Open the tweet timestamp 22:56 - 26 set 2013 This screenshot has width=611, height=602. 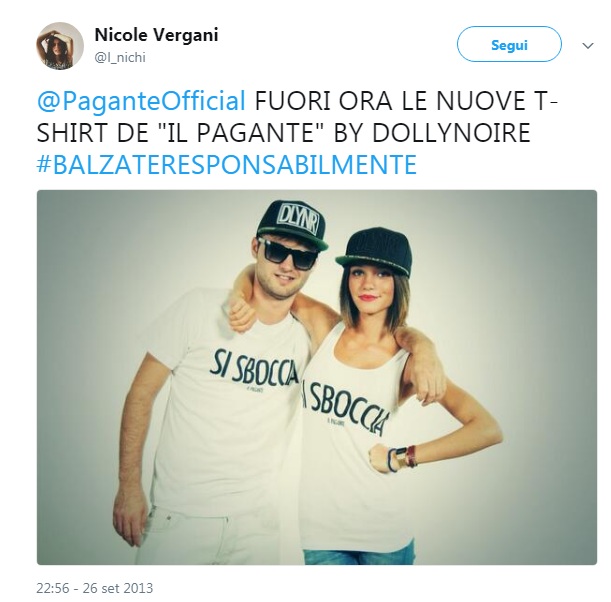(95, 588)
